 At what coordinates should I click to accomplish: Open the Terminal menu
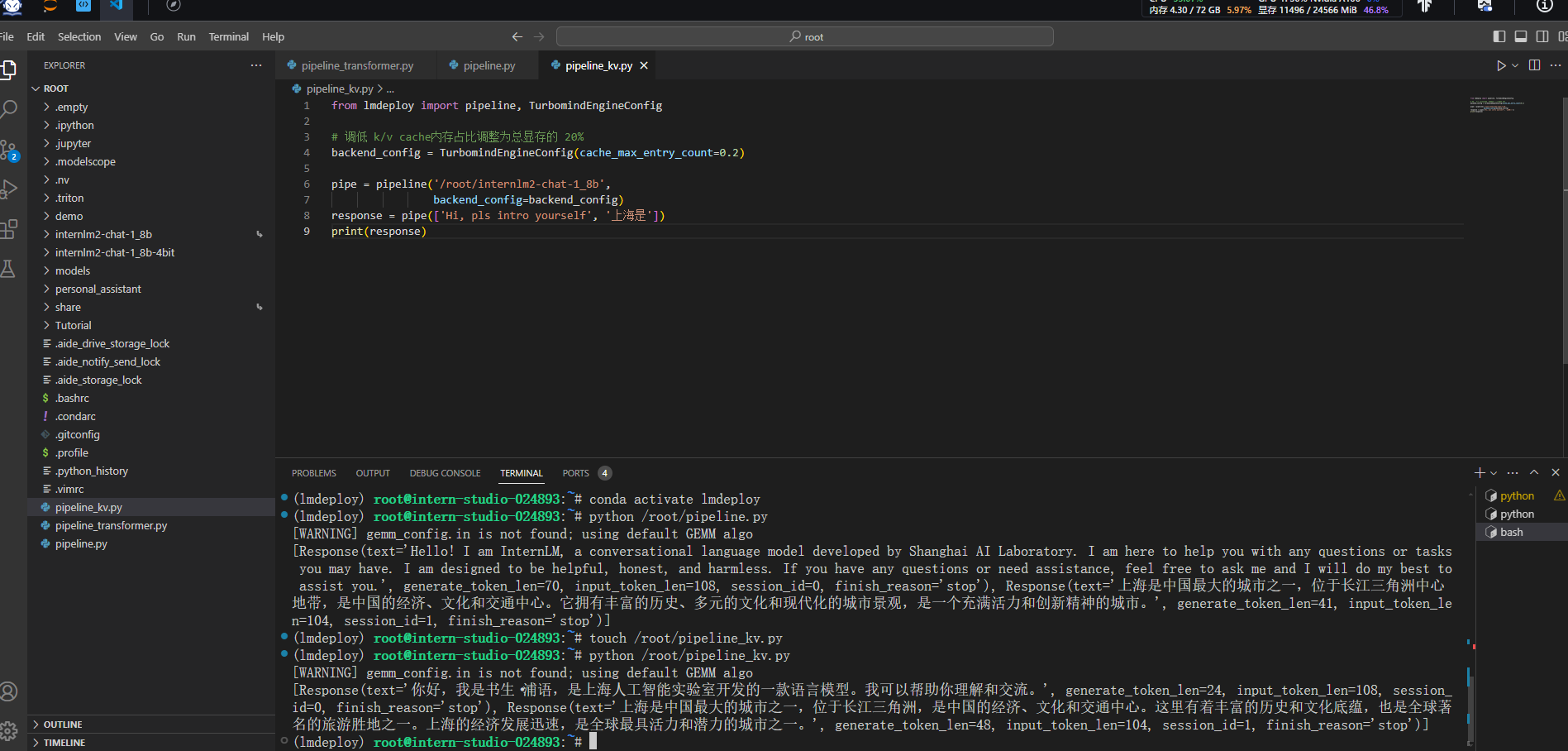[x=229, y=36]
